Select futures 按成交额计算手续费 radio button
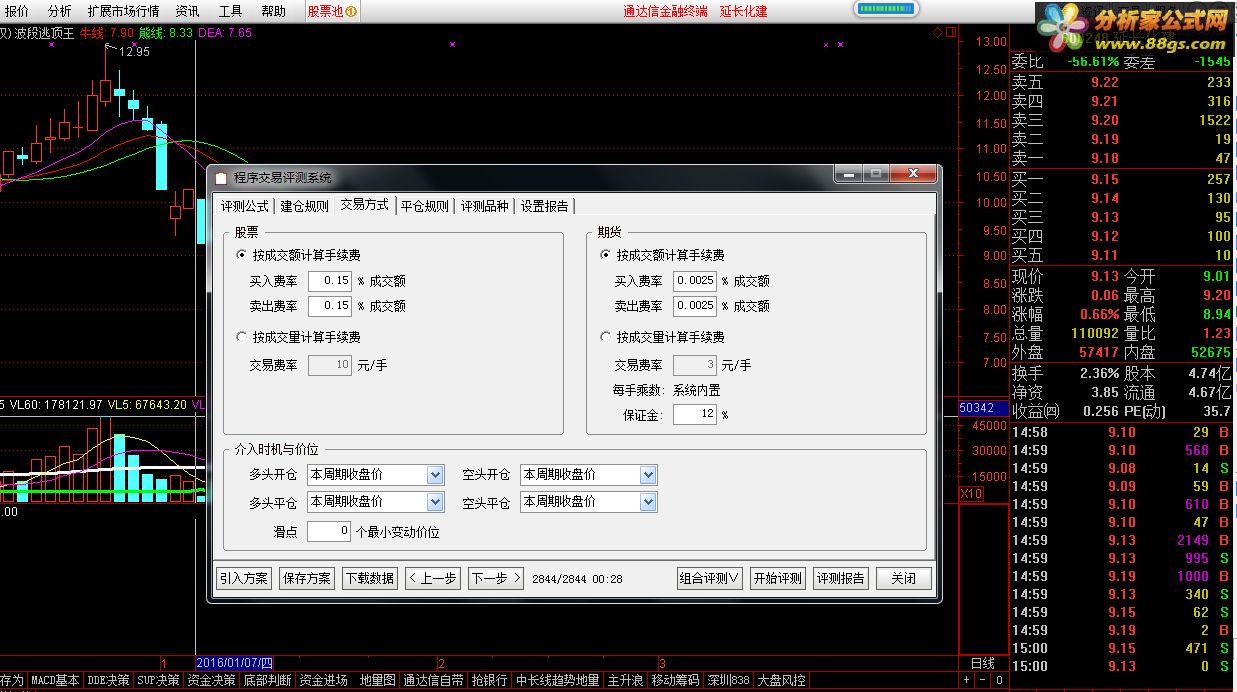 click(x=605, y=255)
